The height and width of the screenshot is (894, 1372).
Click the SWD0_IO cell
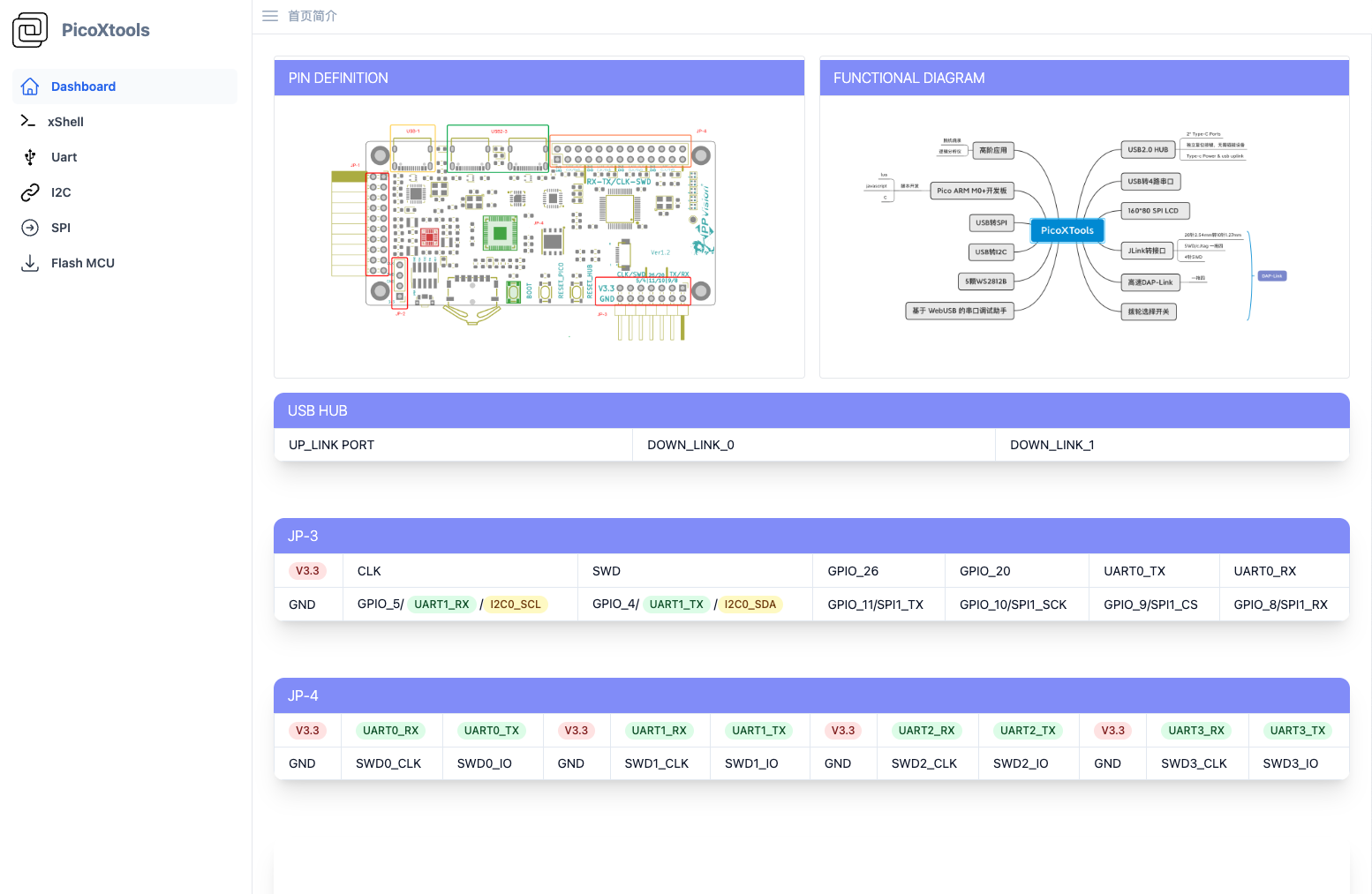point(493,763)
